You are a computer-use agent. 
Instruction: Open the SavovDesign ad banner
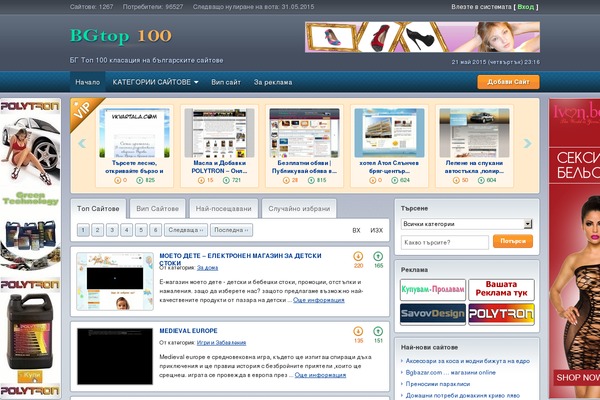click(433, 314)
